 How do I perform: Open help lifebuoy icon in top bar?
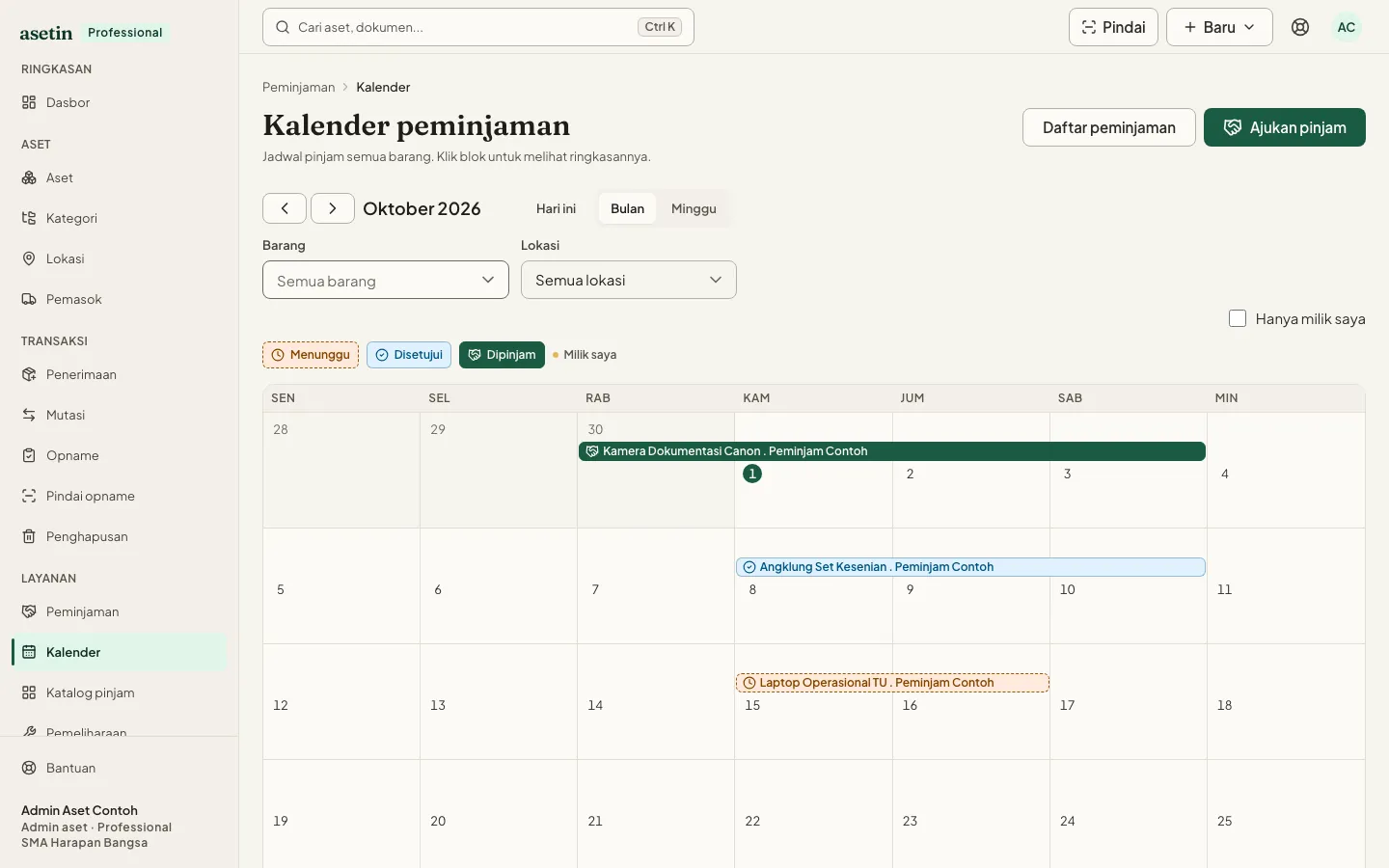[x=1300, y=27]
